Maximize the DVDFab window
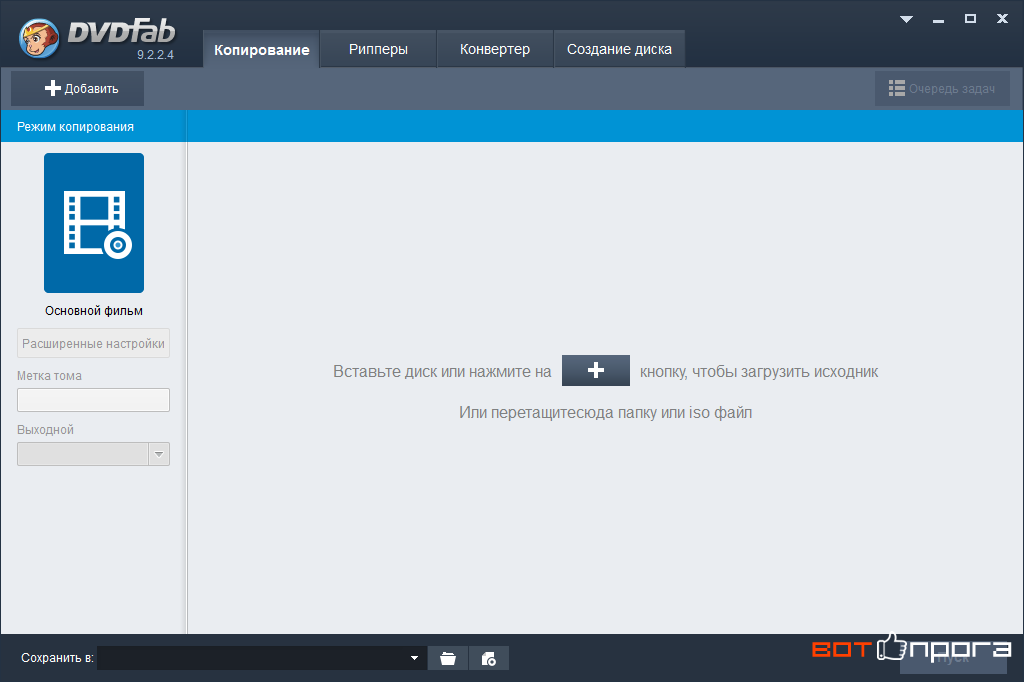The width and height of the screenshot is (1024, 682). tap(970, 19)
